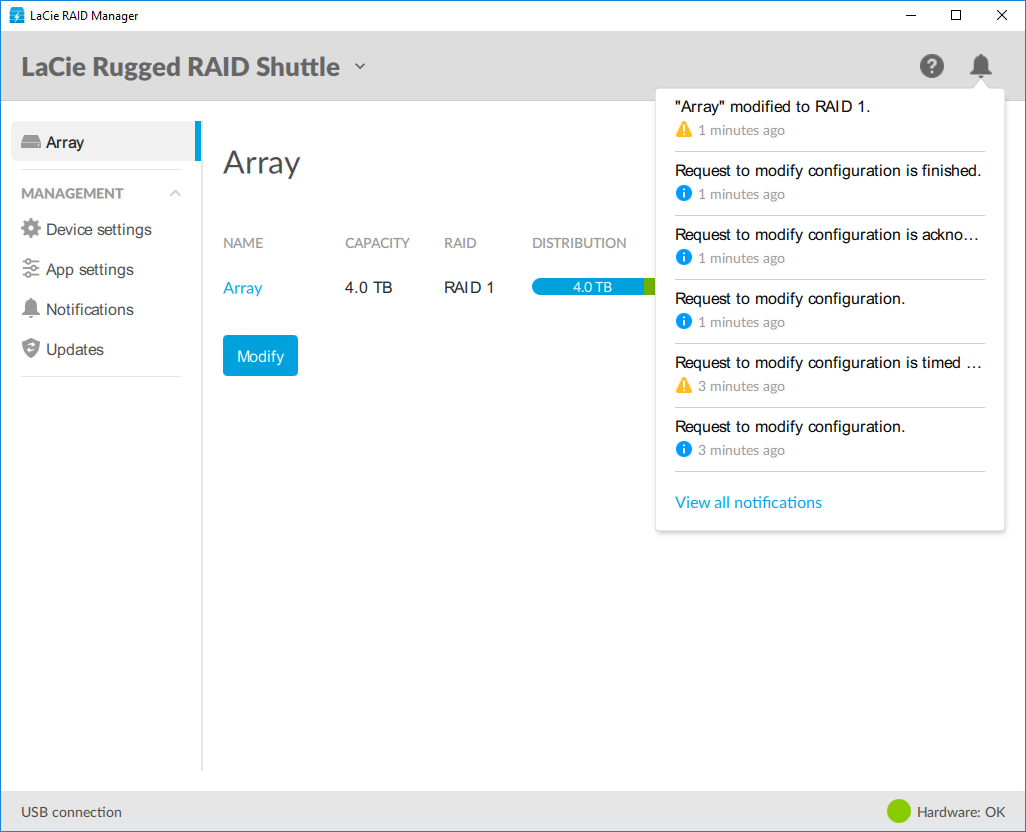Click the LaCie RAID Manager title bar icon

[16, 15]
